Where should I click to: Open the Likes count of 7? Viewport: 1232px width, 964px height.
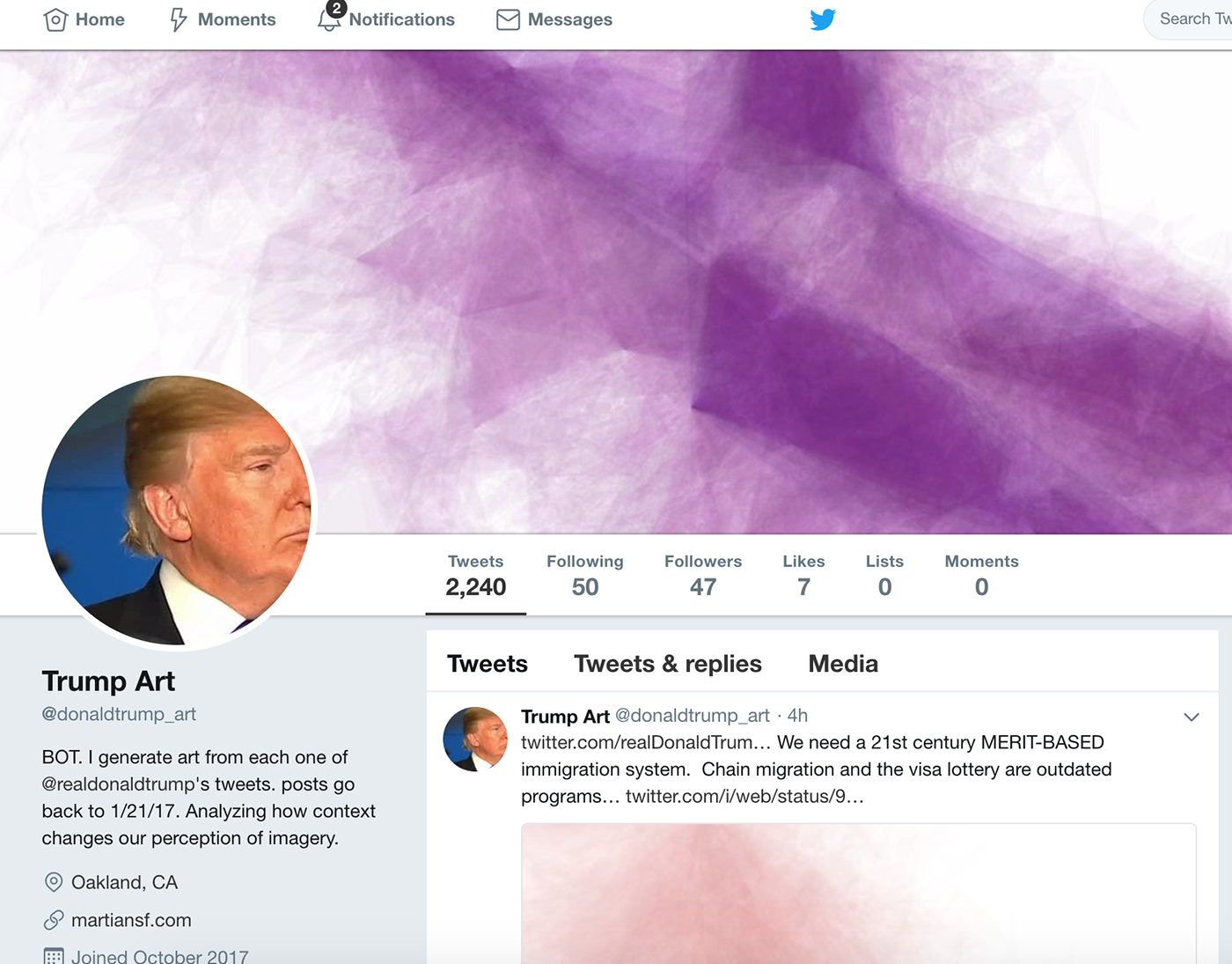tap(803, 576)
